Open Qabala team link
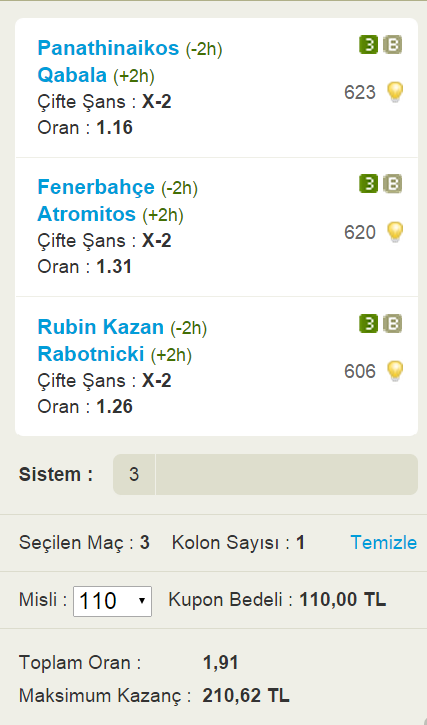 (72, 75)
